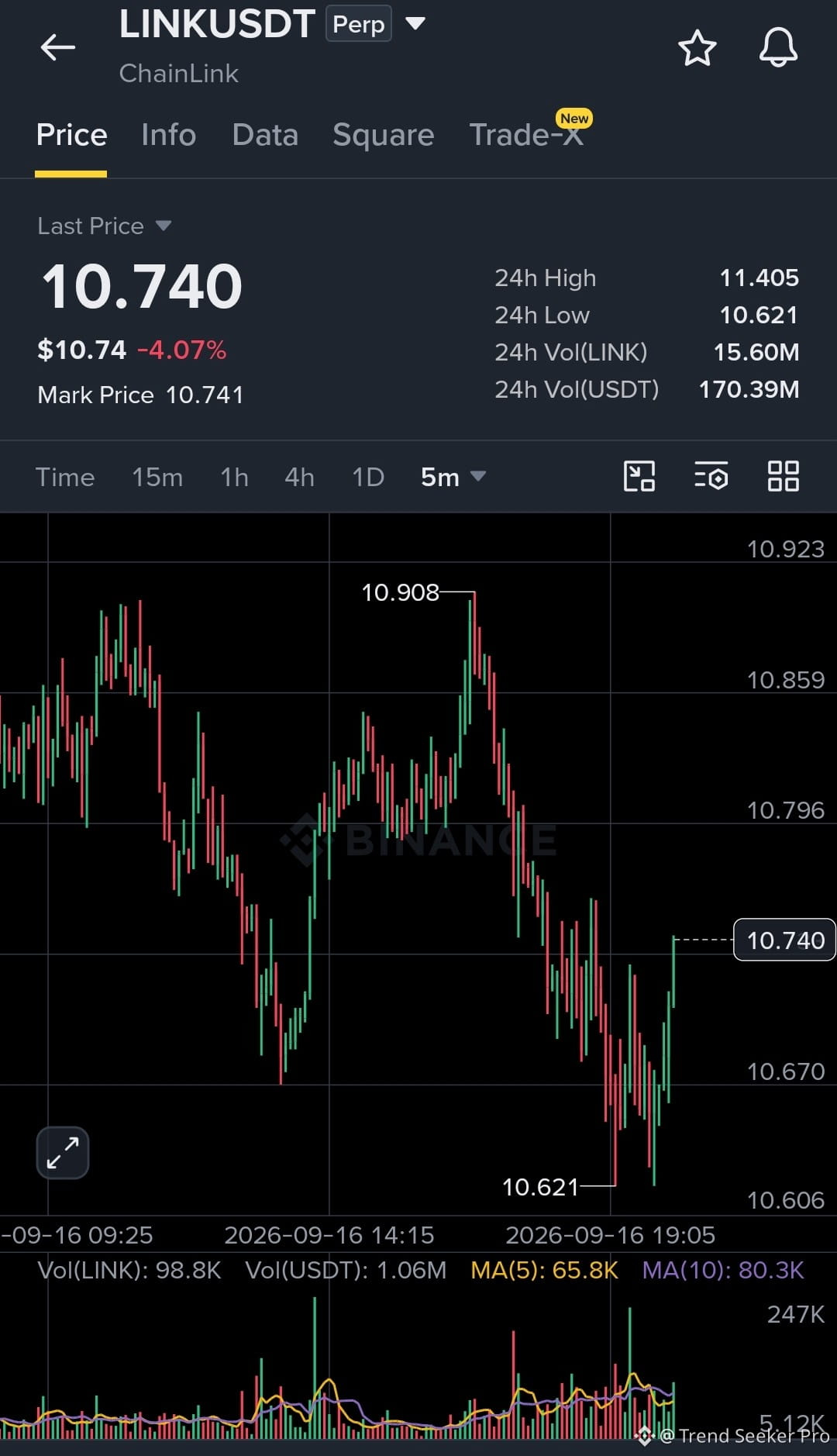Open chart drawing tools icon
The image size is (837, 1456).
[x=639, y=476]
